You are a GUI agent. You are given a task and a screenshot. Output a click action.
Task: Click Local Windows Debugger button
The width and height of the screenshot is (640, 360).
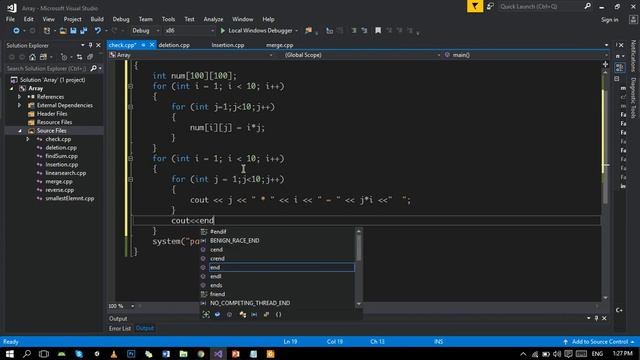point(260,31)
